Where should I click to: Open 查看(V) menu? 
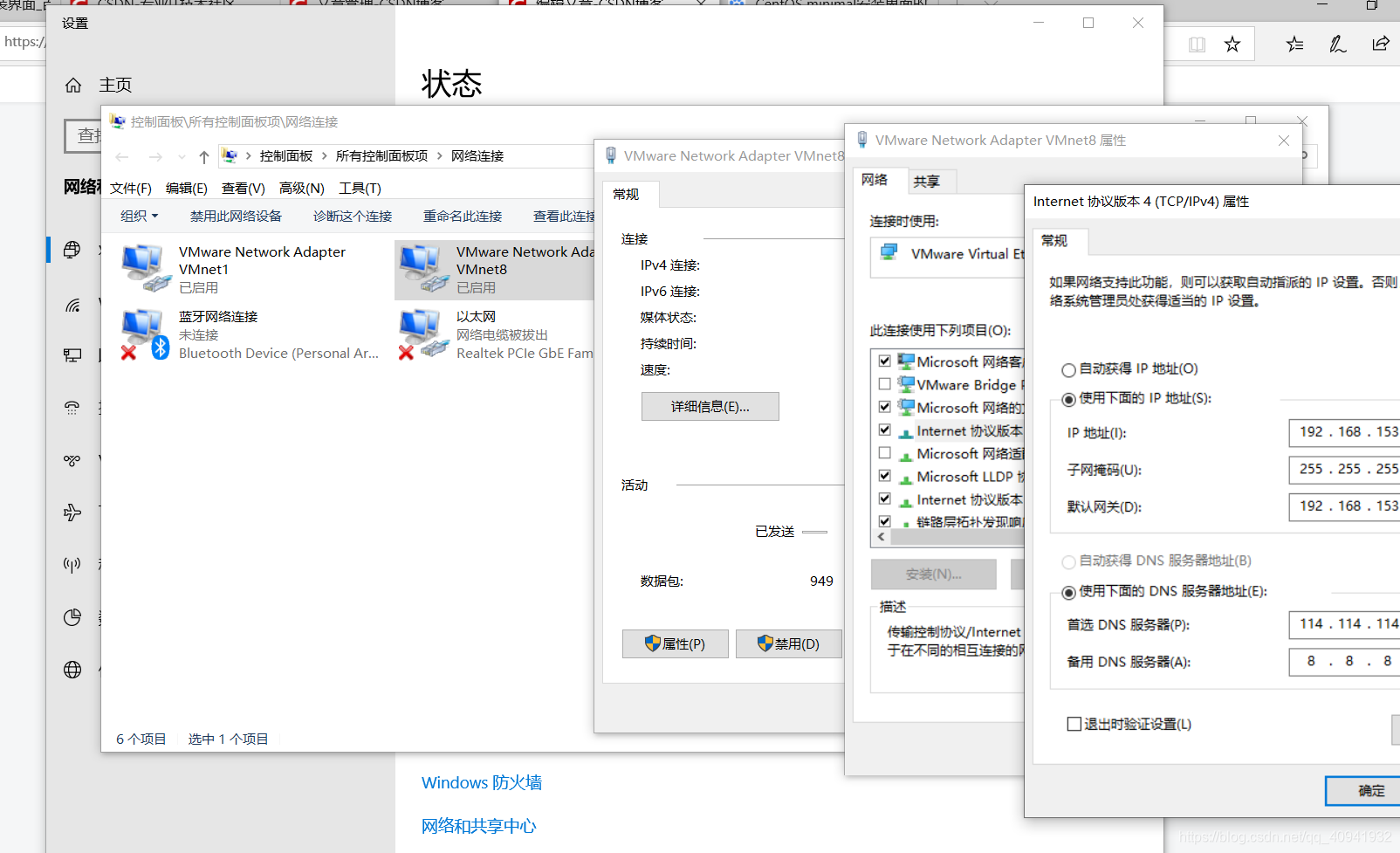click(244, 189)
